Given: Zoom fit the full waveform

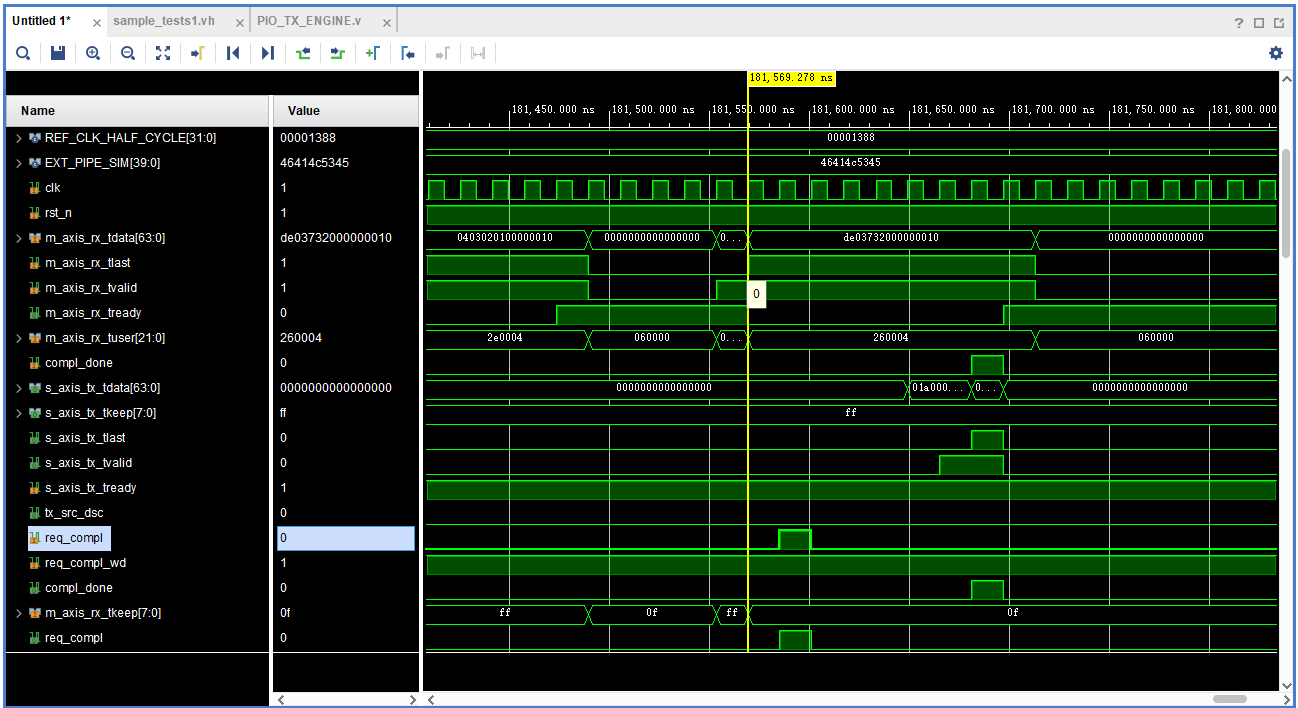Looking at the screenshot, I should [163, 53].
